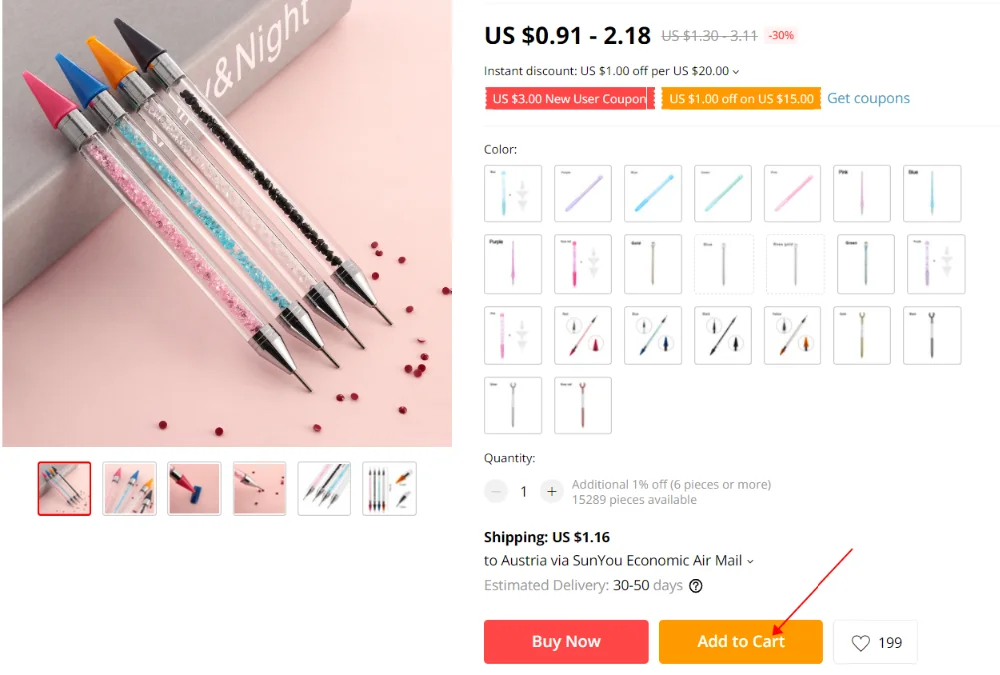Screen dimensions: 1000x675
Task: Click the Add to Cart button
Action: [x=740, y=641]
